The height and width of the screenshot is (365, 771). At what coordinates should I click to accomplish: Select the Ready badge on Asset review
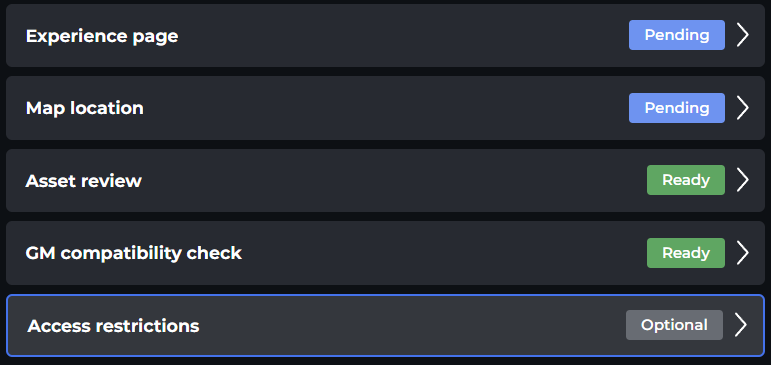685,180
